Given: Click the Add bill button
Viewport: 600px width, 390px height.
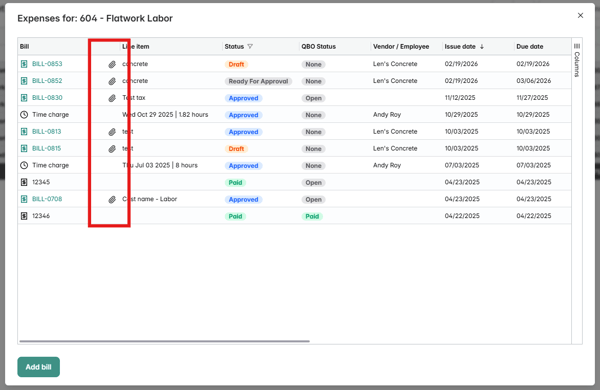Looking at the screenshot, I should 39,367.
